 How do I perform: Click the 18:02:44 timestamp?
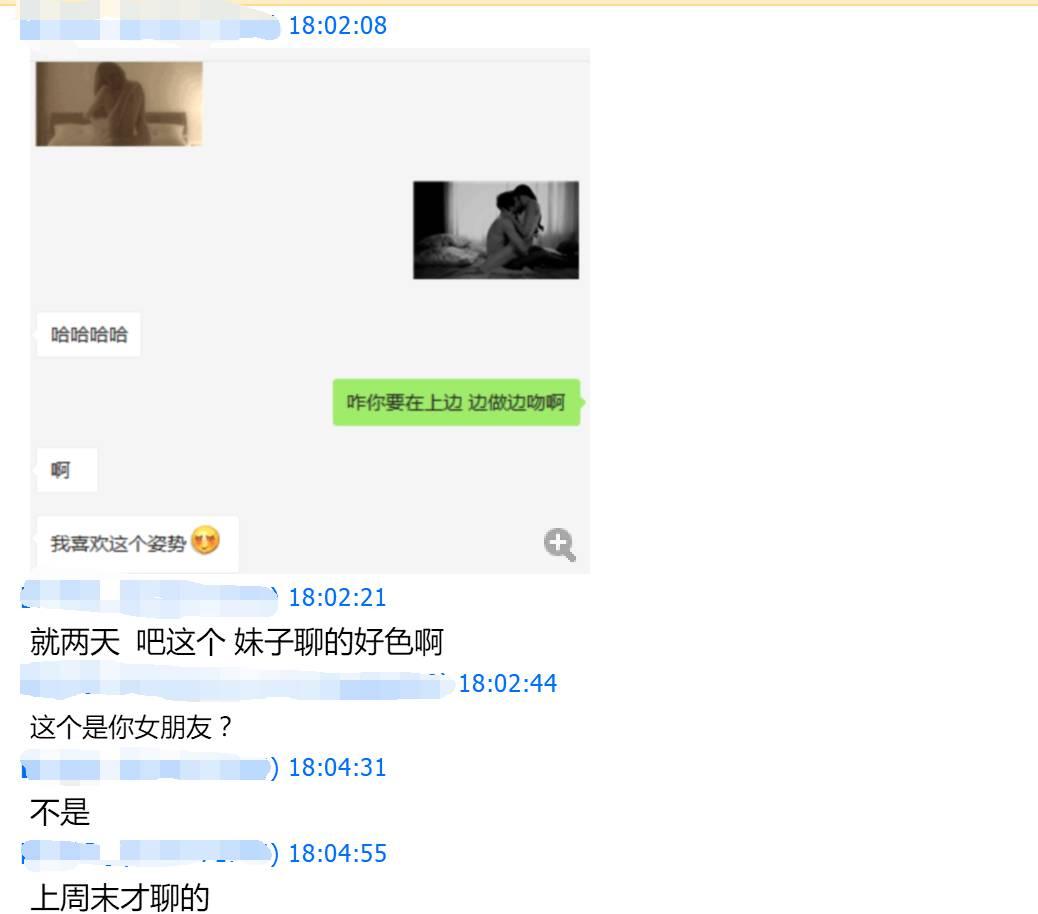point(508,683)
